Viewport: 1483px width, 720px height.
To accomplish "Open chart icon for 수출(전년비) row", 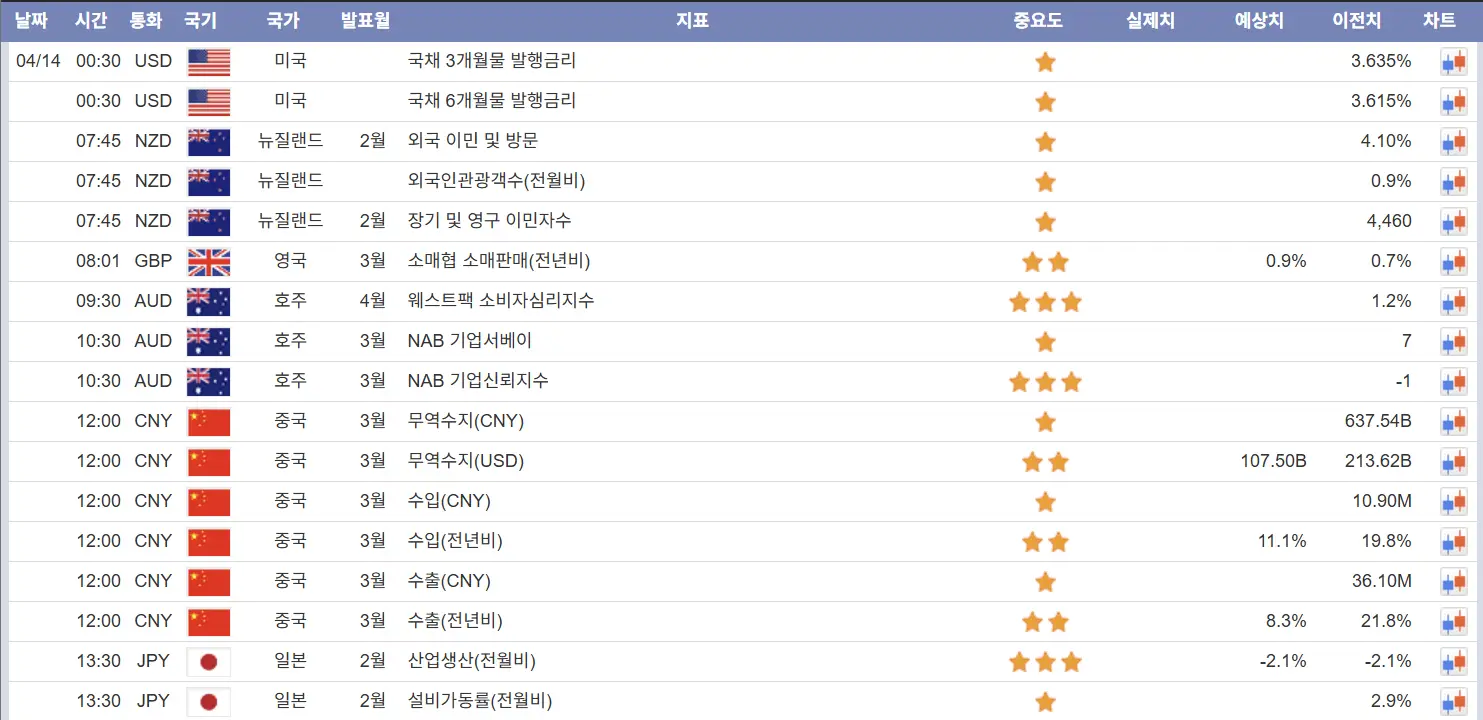I will pos(1453,622).
